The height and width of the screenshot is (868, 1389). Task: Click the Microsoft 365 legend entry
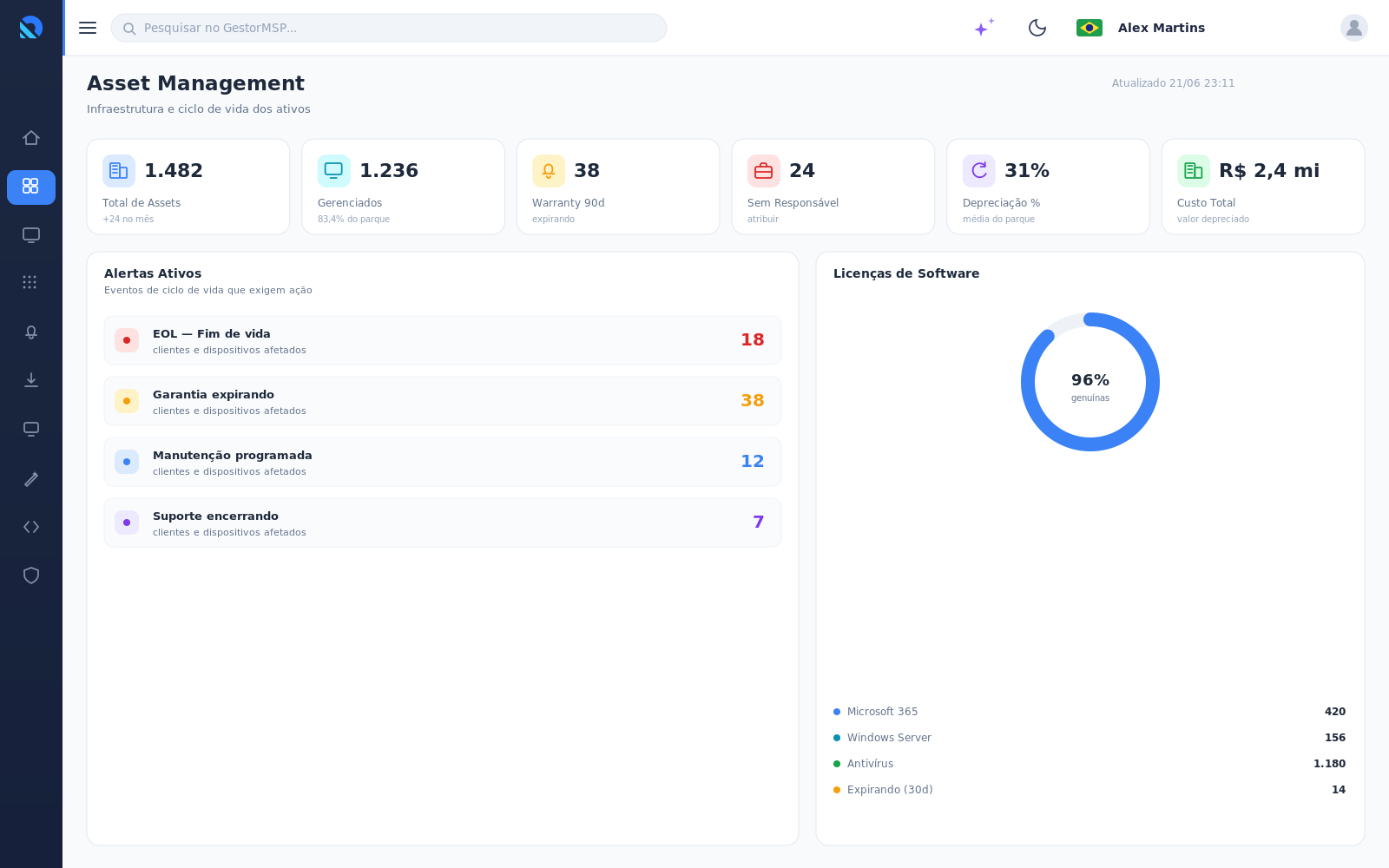[x=876, y=712]
